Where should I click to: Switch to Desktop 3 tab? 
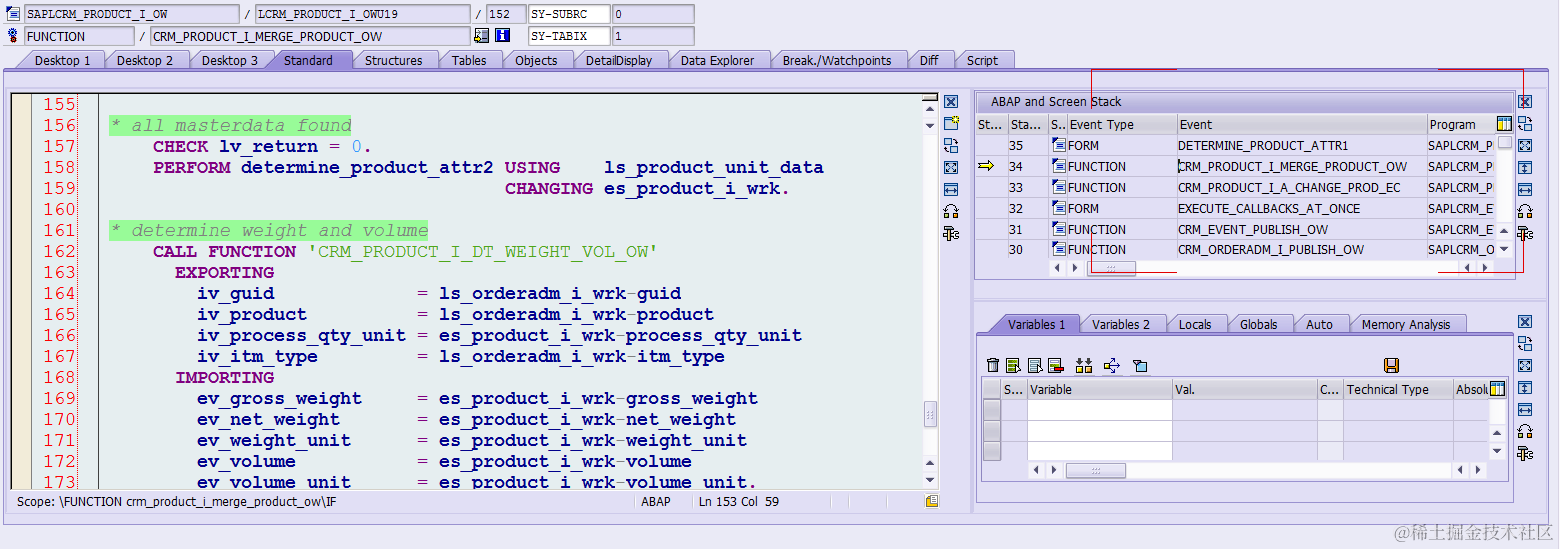pyautogui.click(x=230, y=60)
